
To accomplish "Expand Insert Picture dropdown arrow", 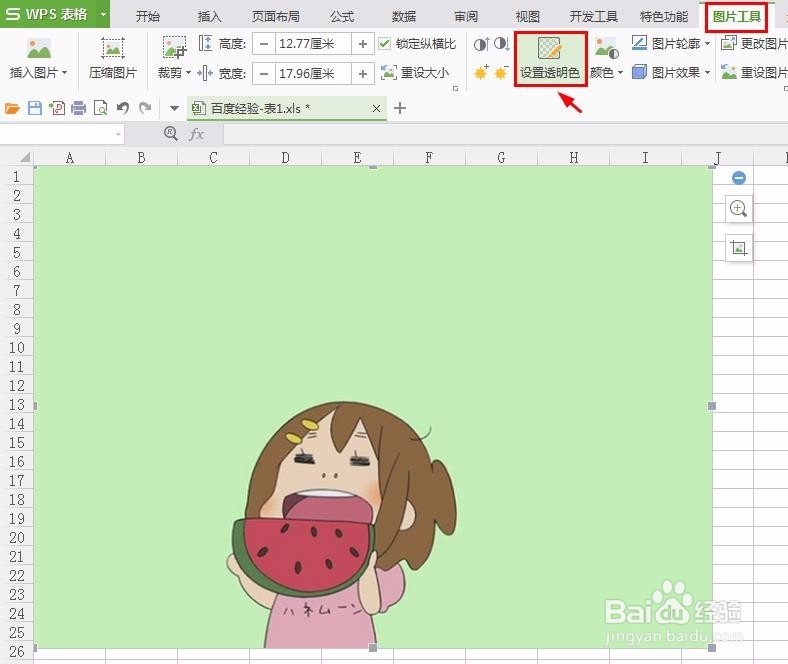I will pos(65,73).
